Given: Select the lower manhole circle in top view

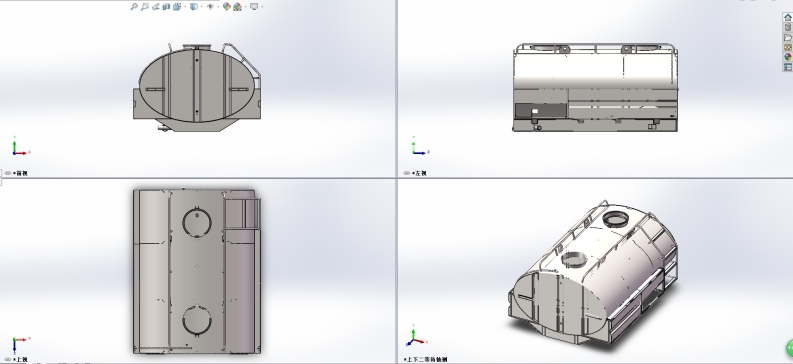Looking at the screenshot, I should click(x=197, y=320).
